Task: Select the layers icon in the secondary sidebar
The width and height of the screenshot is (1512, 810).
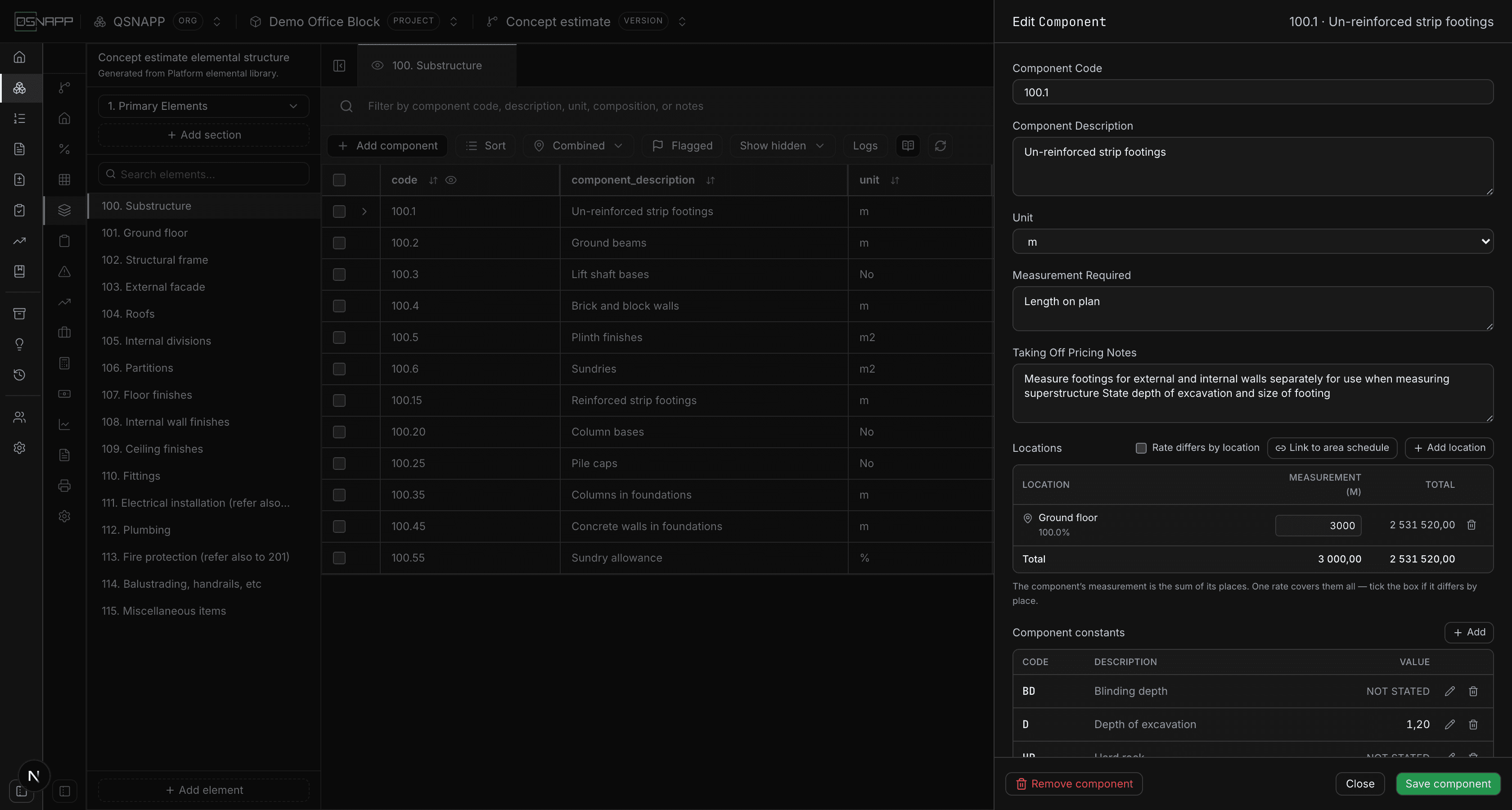Action: [x=64, y=210]
